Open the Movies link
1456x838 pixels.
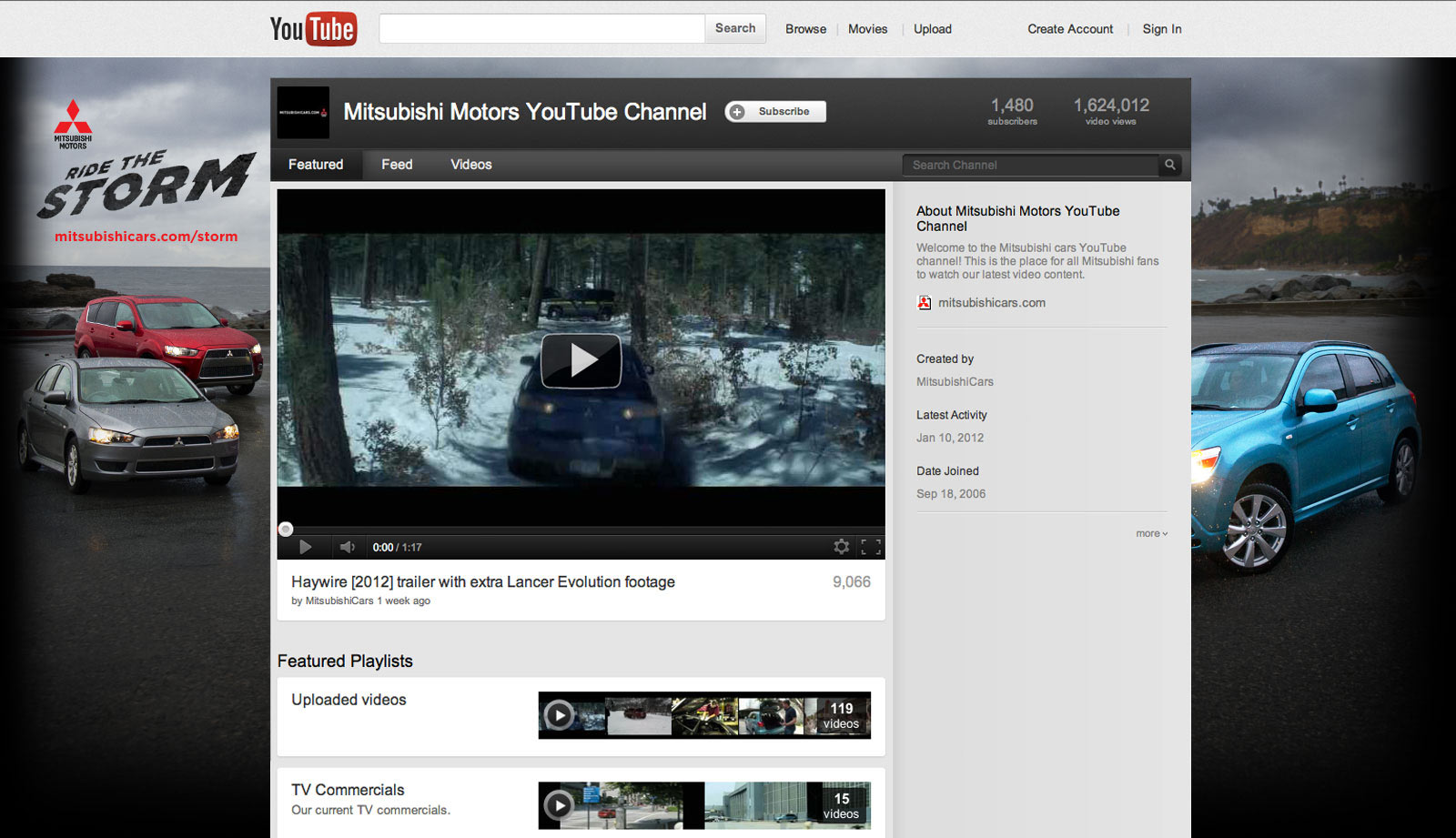(867, 29)
